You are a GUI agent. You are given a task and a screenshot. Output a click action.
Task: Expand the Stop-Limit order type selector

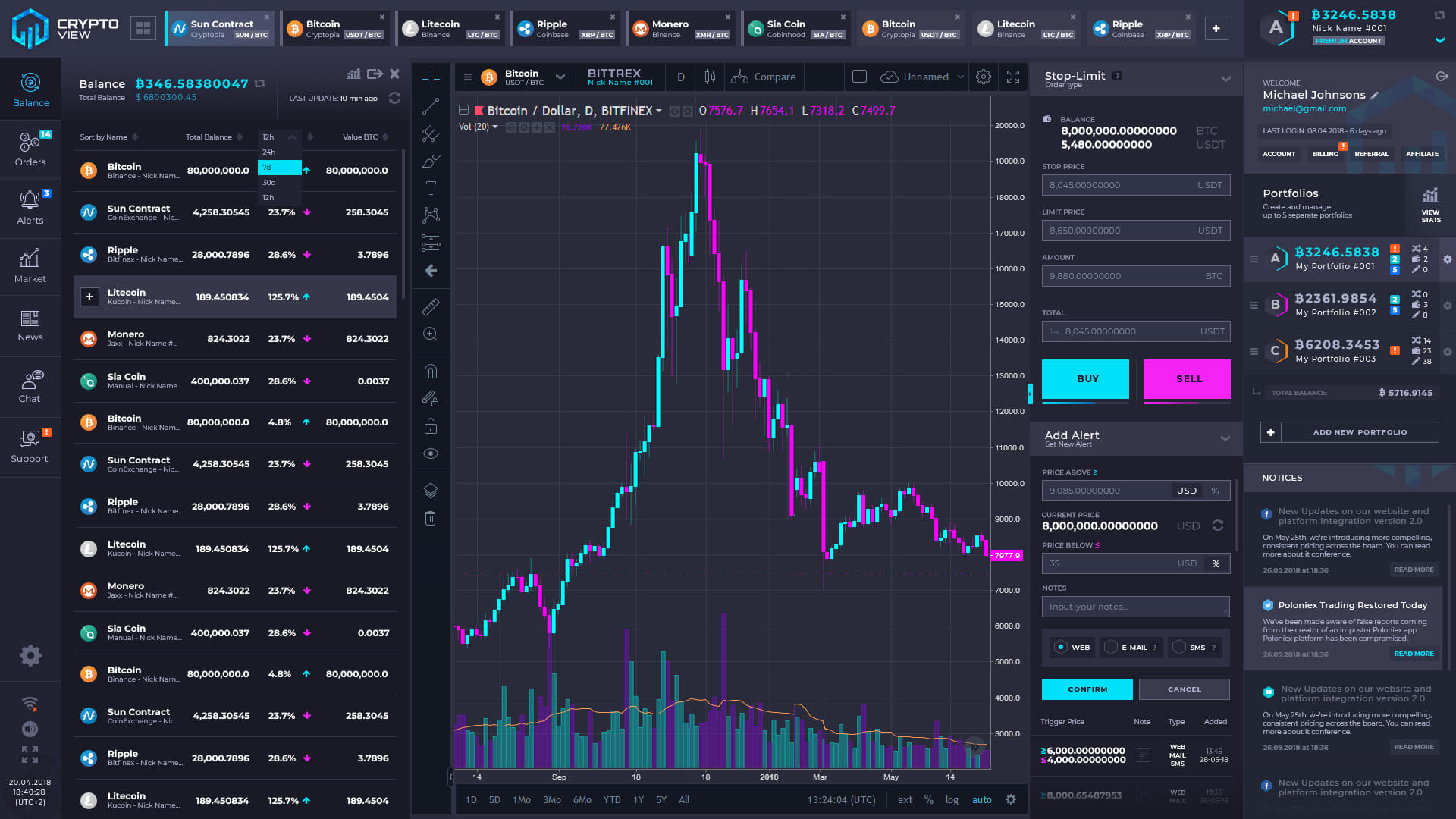click(x=1226, y=78)
